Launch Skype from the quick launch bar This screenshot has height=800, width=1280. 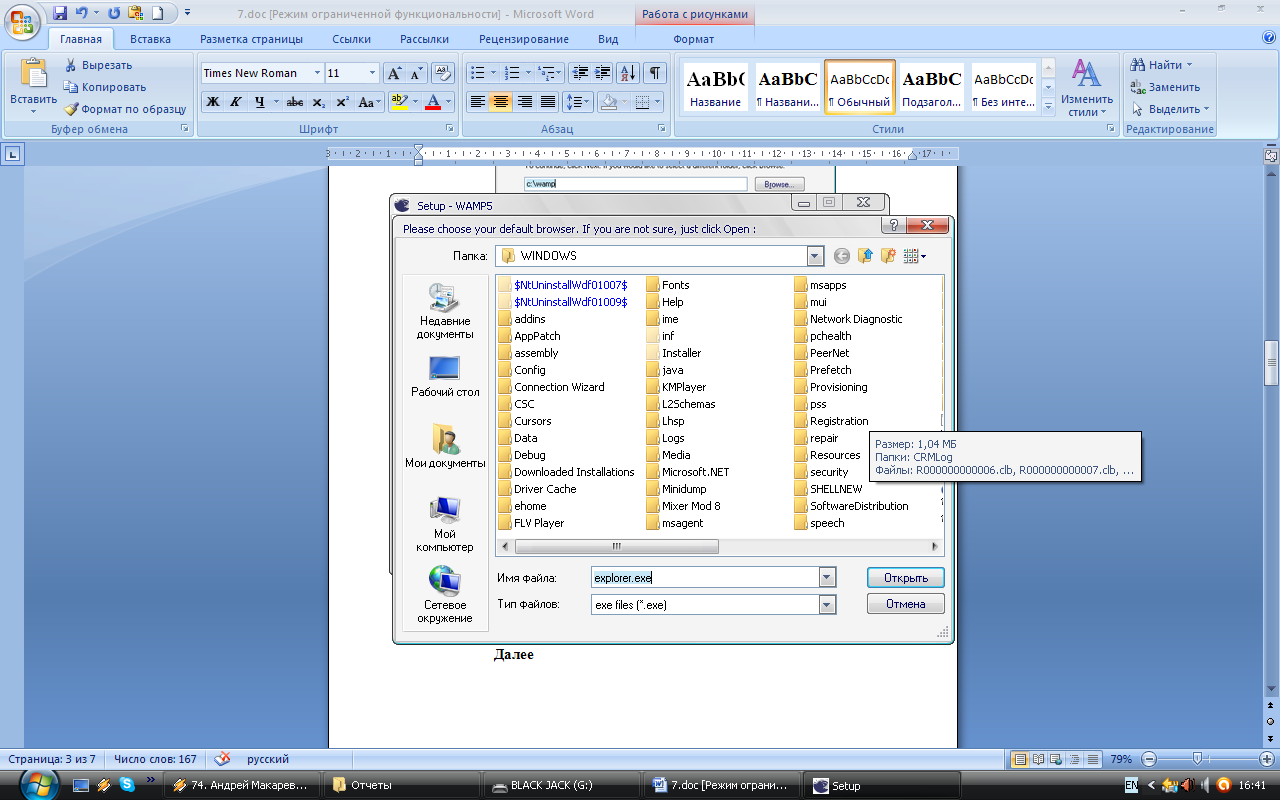(127, 785)
